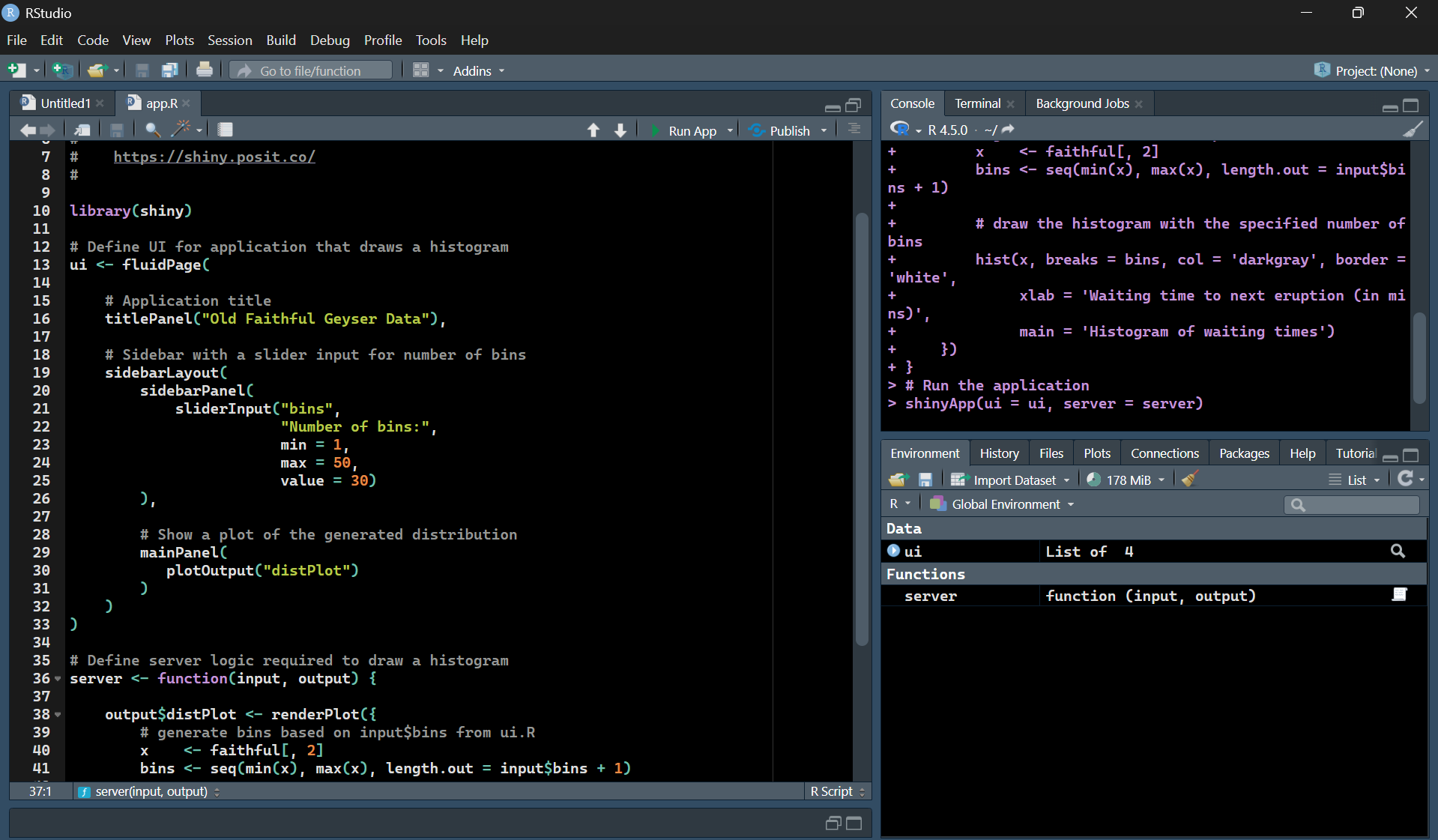
Task: Load workspace in Environment pane
Action: (x=898, y=480)
